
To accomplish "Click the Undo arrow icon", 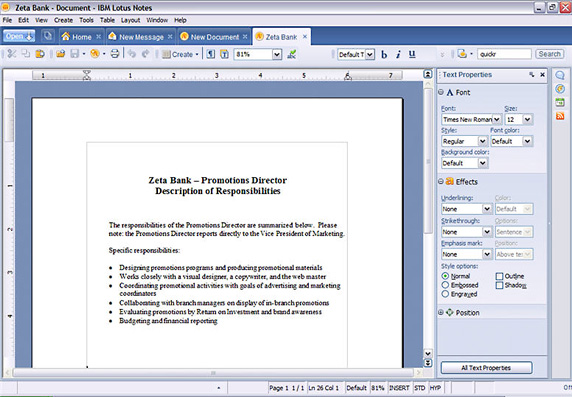I will click(132, 54).
